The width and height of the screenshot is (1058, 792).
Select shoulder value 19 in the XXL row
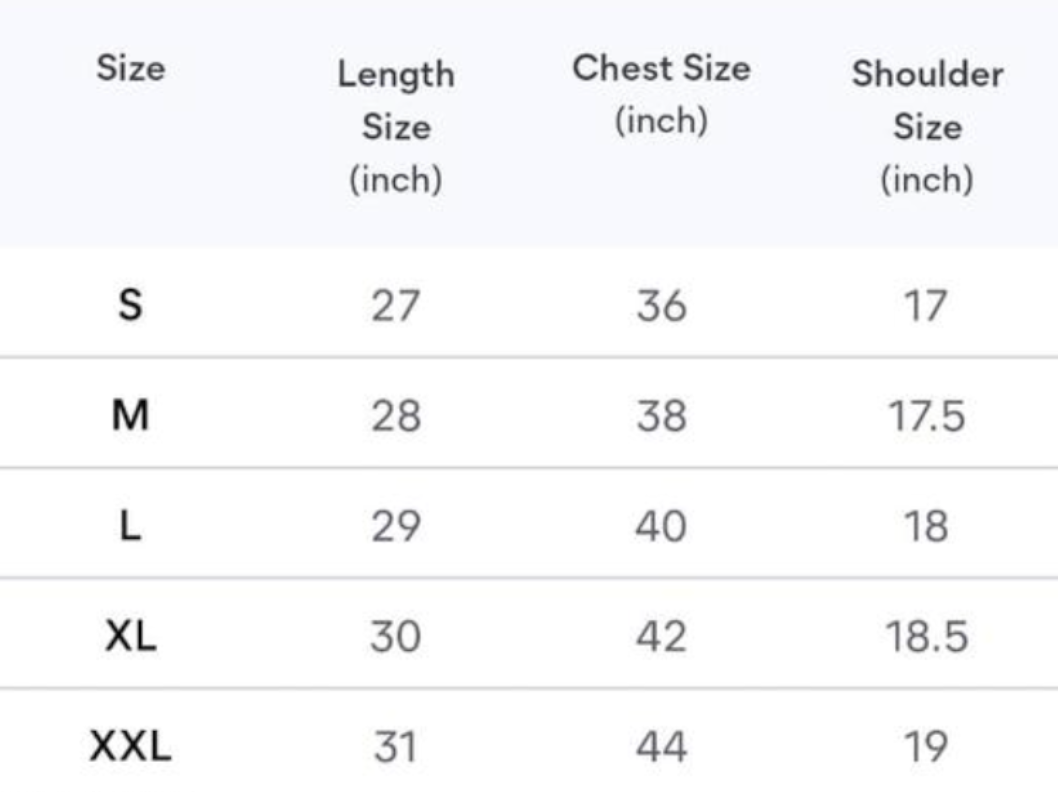click(x=927, y=746)
